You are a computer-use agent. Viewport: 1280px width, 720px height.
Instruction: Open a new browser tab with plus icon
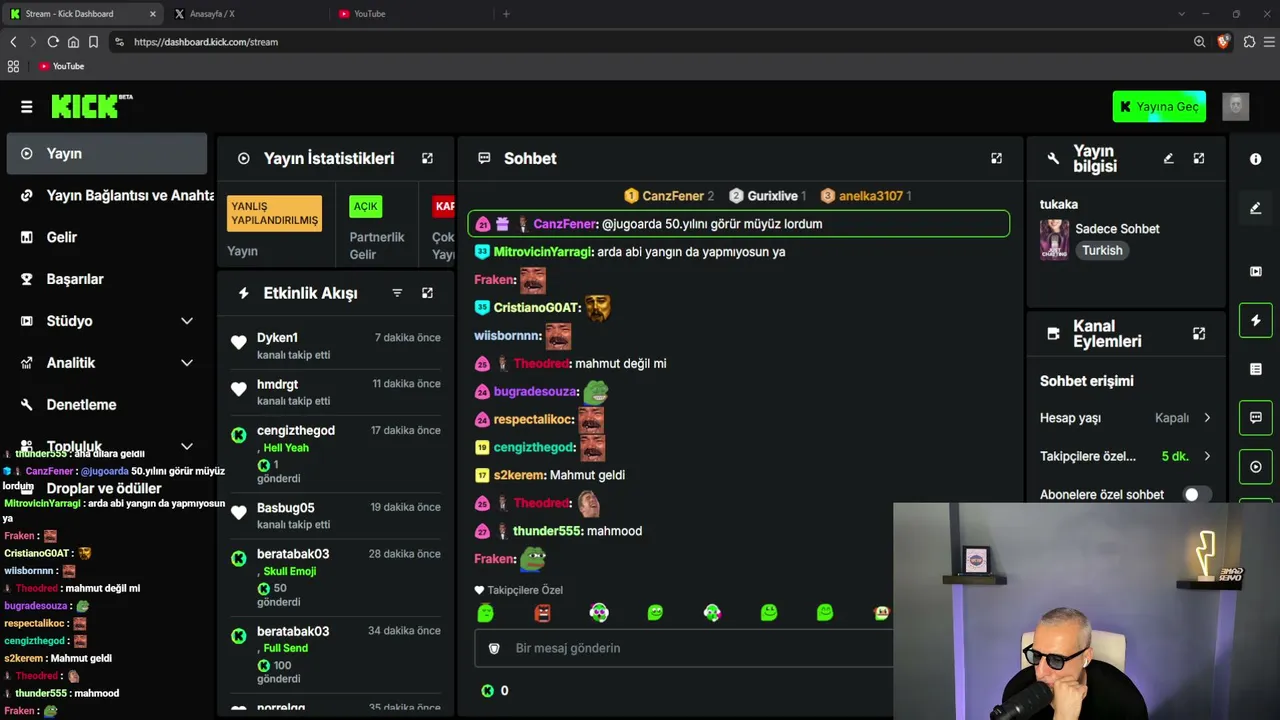point(506,14)
